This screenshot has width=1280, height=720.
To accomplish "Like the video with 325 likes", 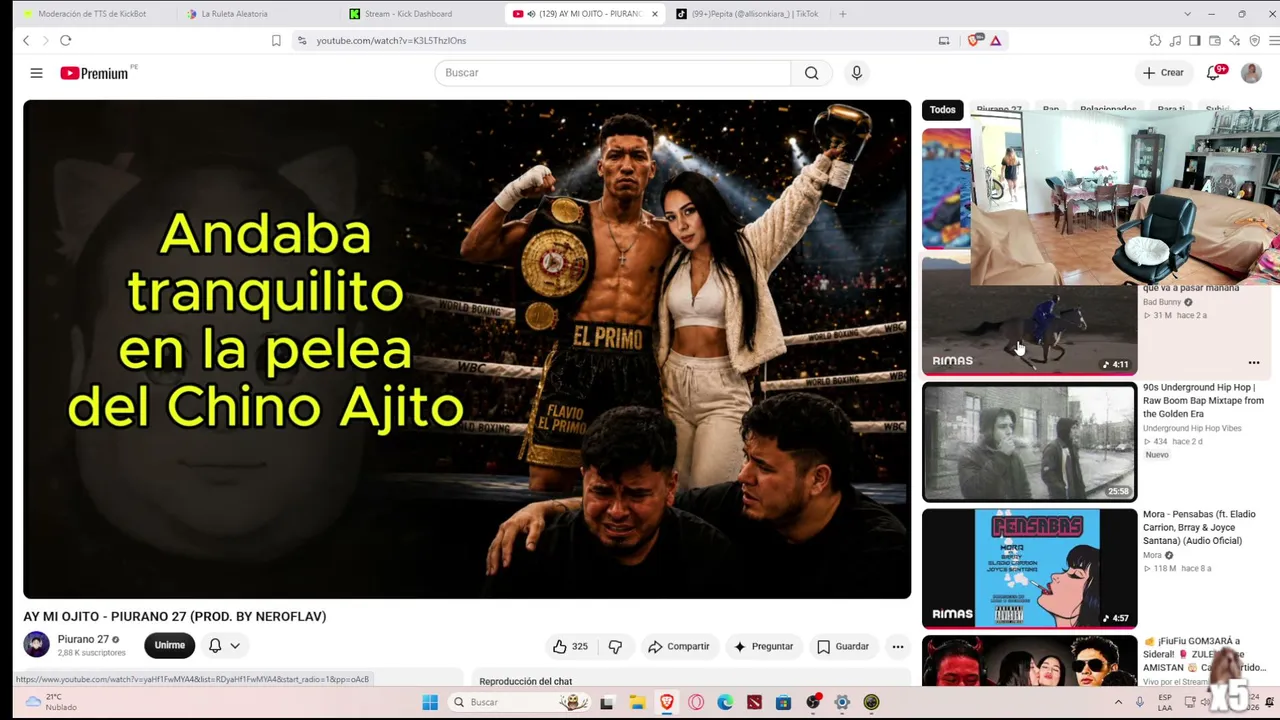I will (570, 646).
